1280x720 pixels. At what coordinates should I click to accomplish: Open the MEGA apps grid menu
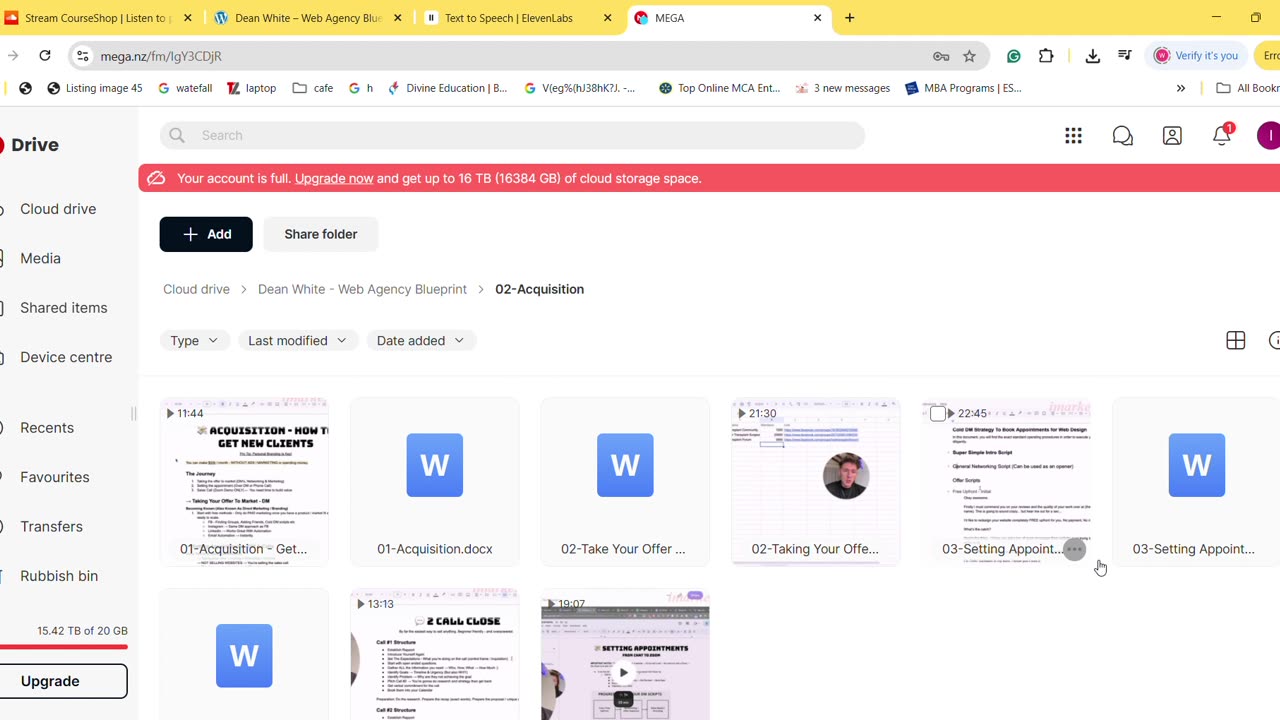pos(1073,135)
